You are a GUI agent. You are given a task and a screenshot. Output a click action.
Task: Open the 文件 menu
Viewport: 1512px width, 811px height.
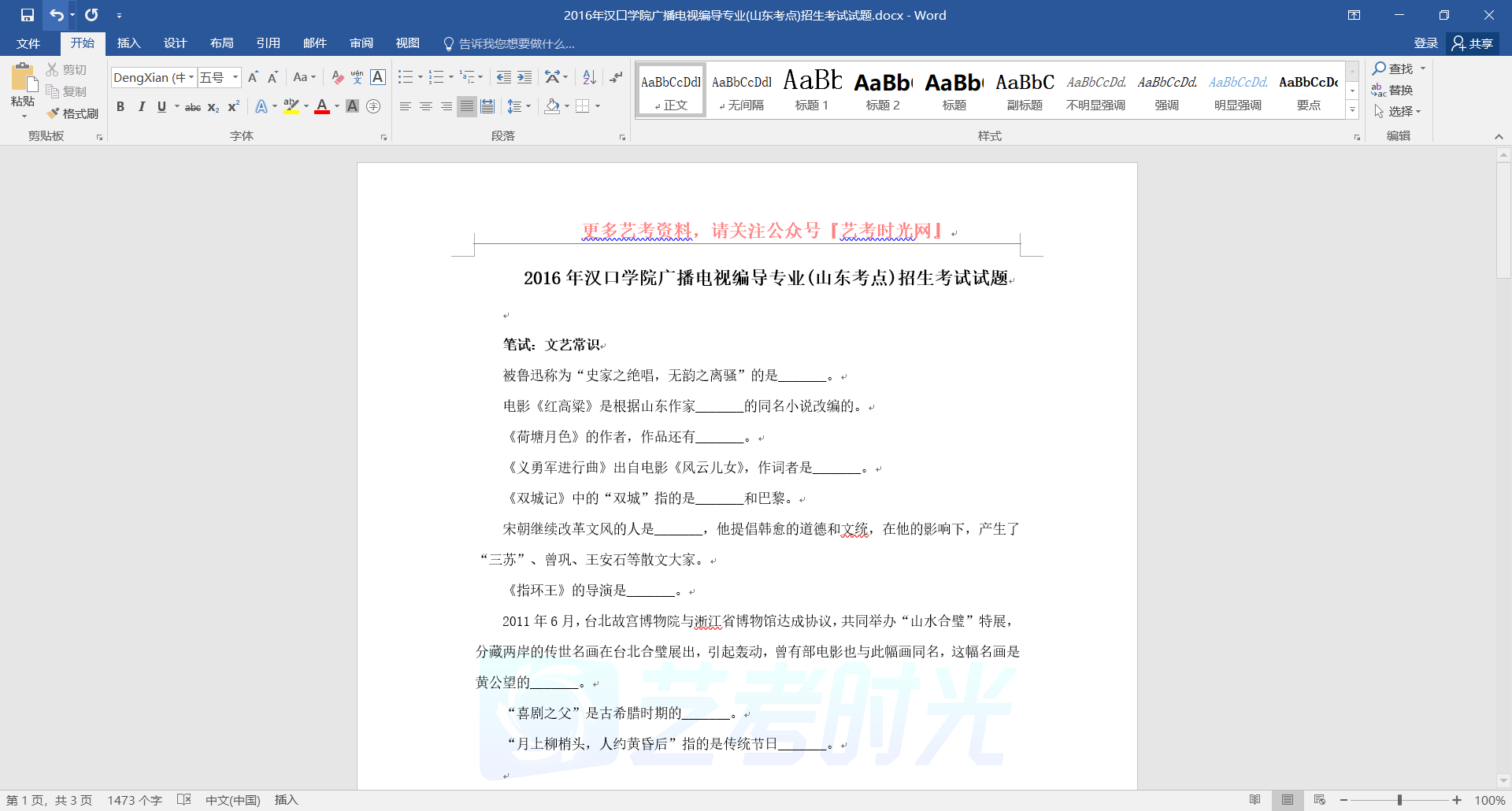tap(28, 43)
